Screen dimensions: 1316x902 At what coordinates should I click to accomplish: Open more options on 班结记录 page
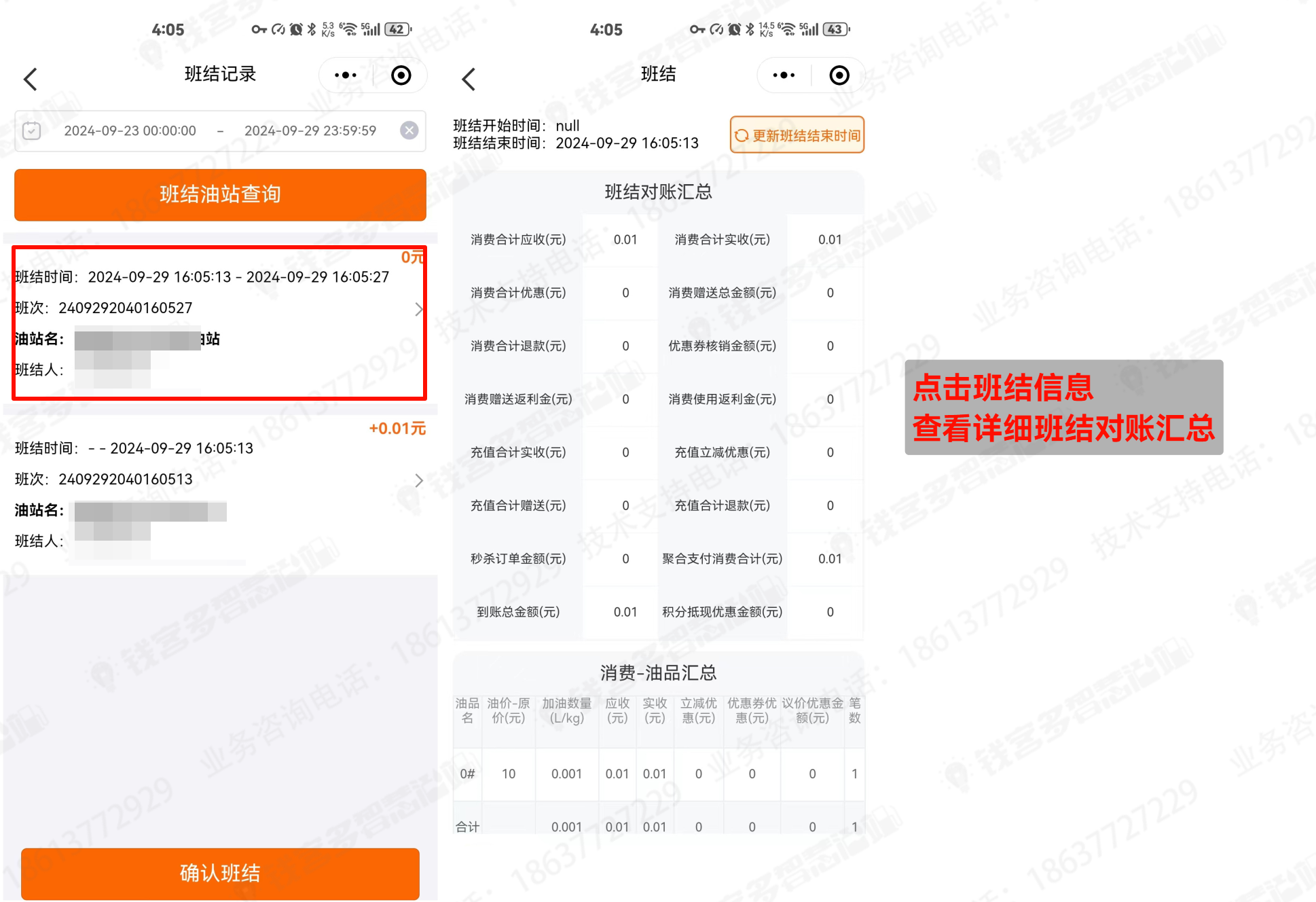tap(346, 75)
